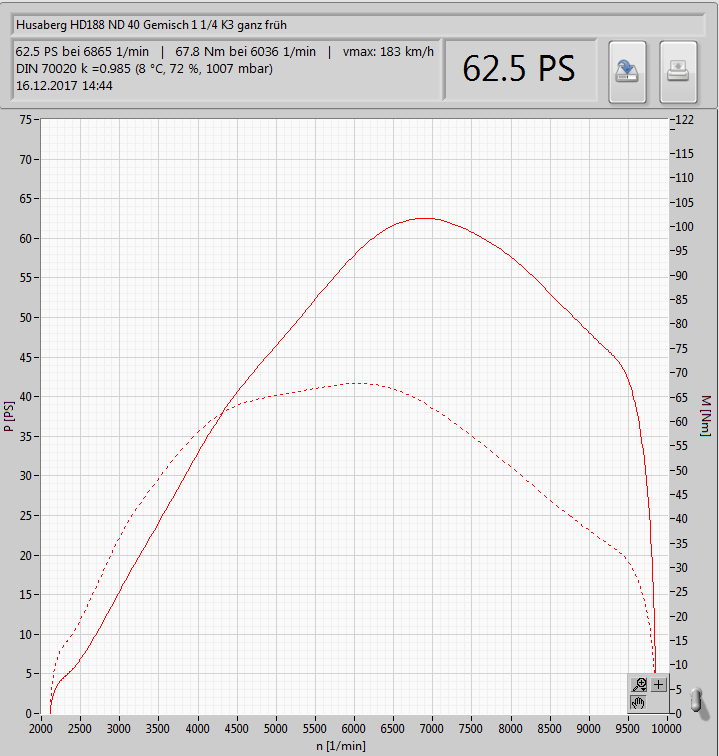The image size is (719, 756).
Task: Click the print icon button
Action: click(x=679, y=71)
